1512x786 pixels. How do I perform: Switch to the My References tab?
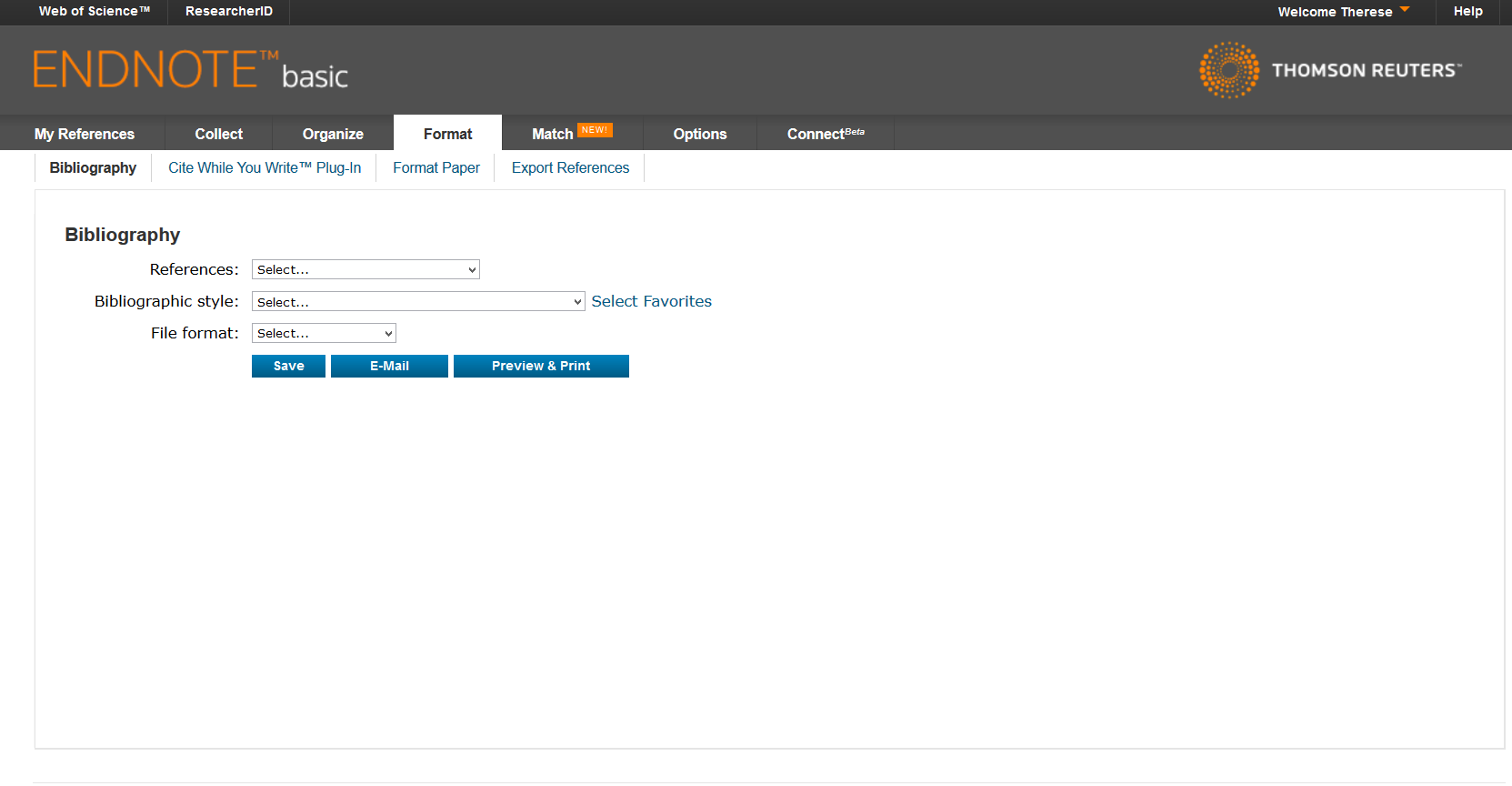(x=85, y=134)
